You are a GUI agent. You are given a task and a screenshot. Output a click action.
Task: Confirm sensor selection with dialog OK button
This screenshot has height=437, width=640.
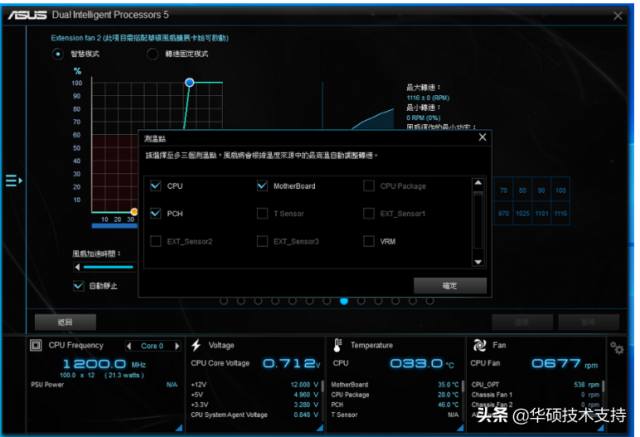click(x=450, y=286)
